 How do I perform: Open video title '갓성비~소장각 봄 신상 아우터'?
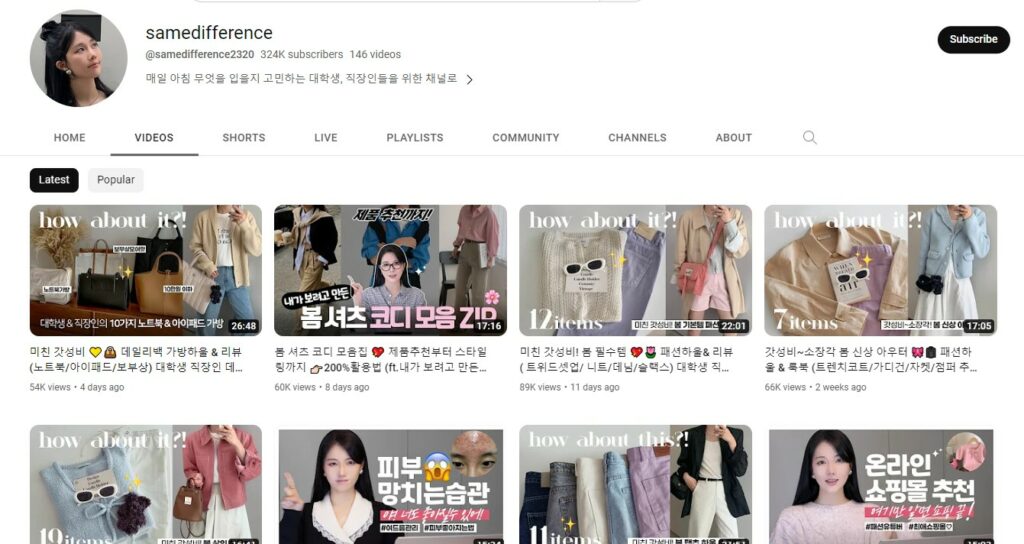(x=871, y=359)
